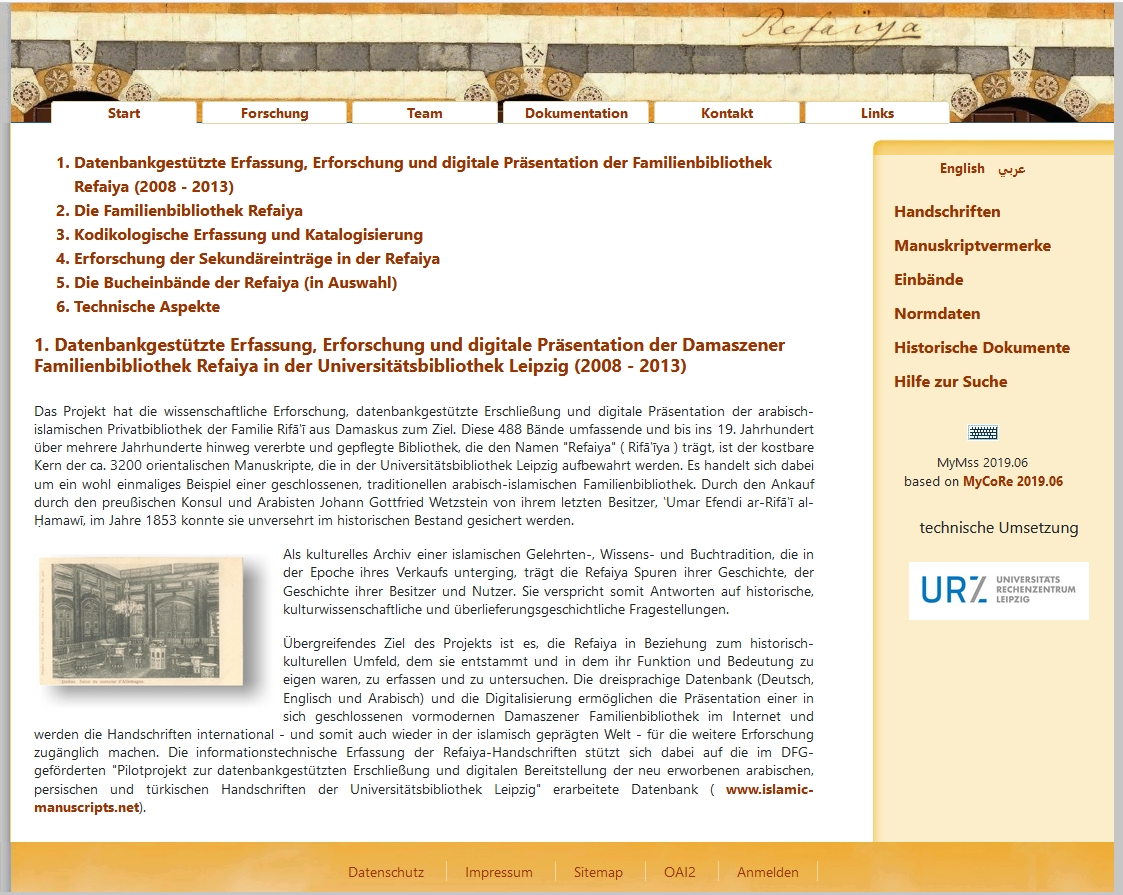Viewport: 1123px width, 895px height.
Task: Switch site language to English
Action: (x=961, y=168)
